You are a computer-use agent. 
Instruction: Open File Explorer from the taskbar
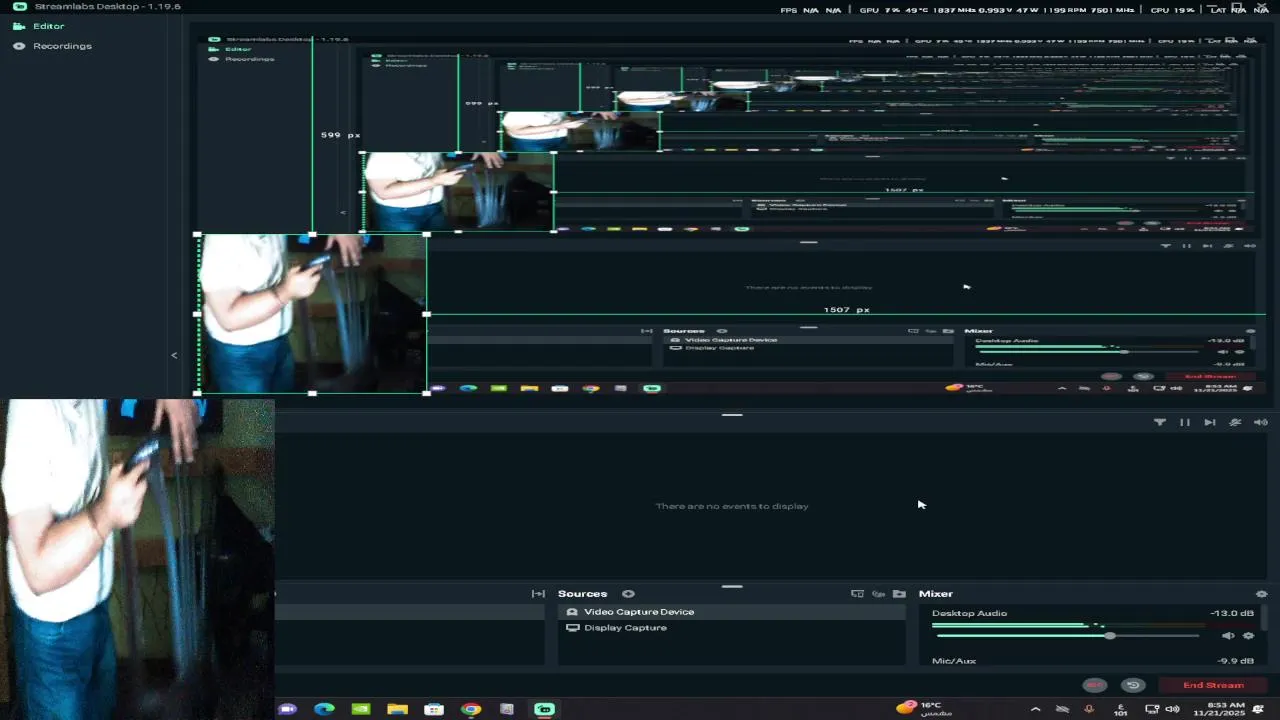(397, 709)
